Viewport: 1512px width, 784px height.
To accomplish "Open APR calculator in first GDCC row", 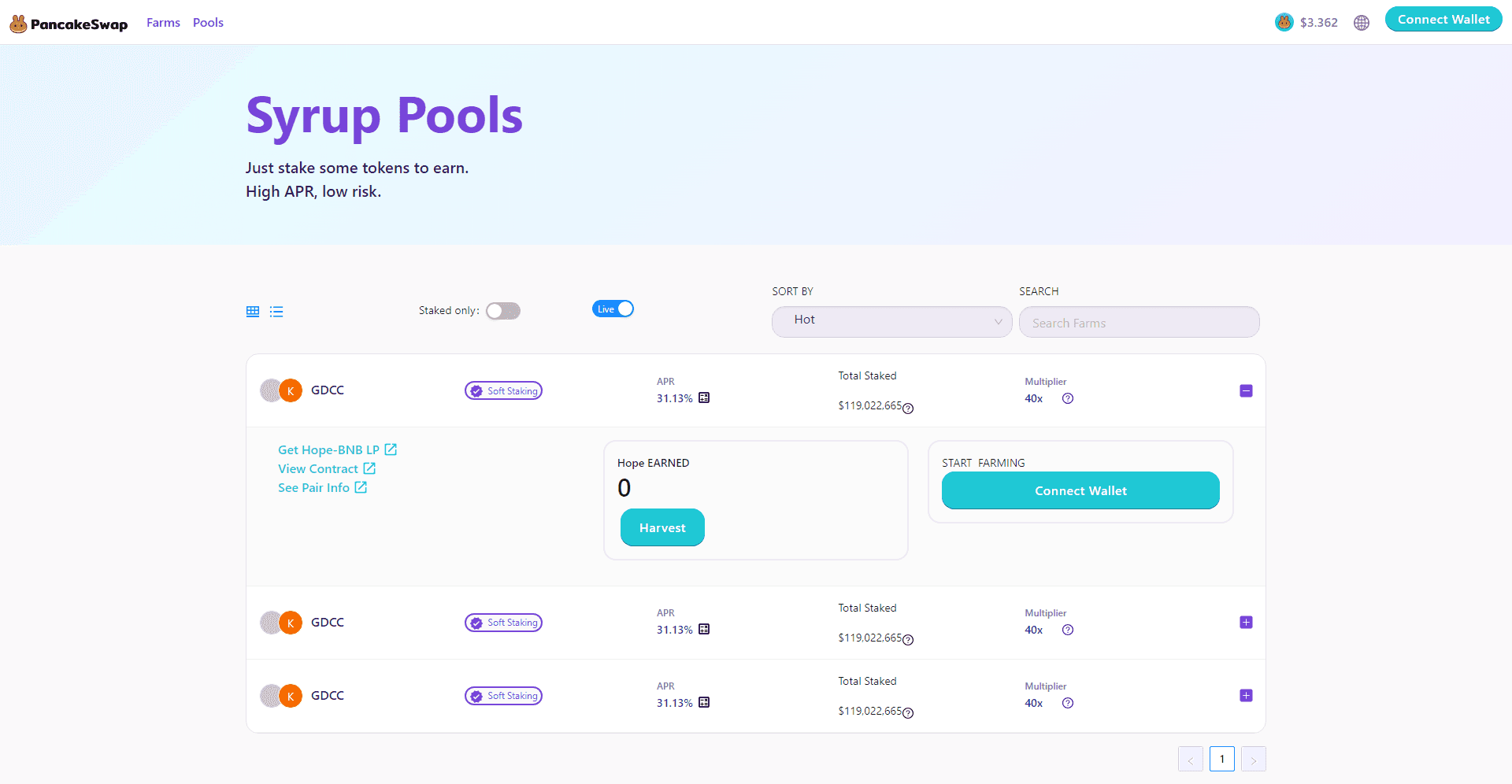I will click(x=704, y=398).
